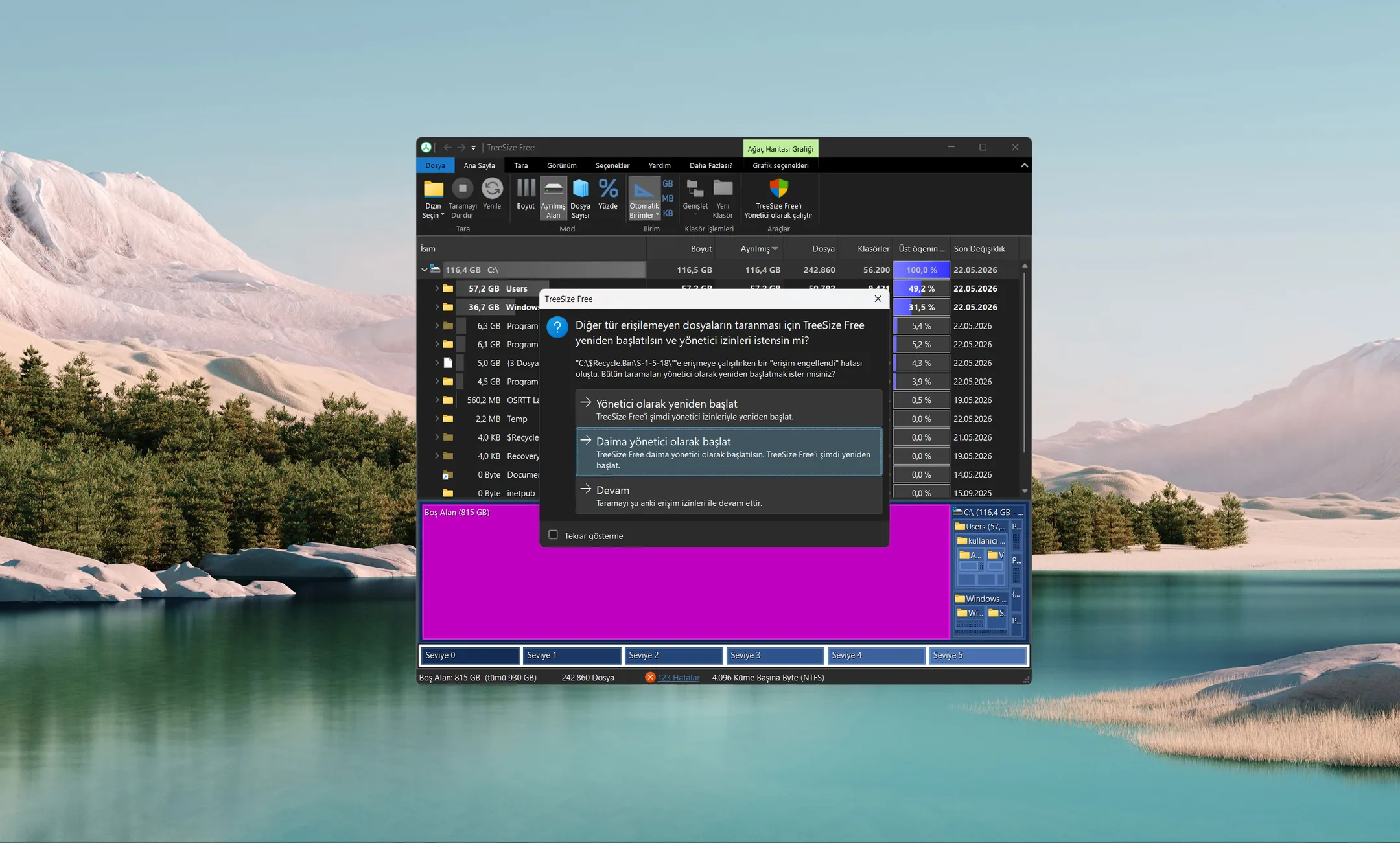Click the folder icon of the Temp row

tap(448, 419)
